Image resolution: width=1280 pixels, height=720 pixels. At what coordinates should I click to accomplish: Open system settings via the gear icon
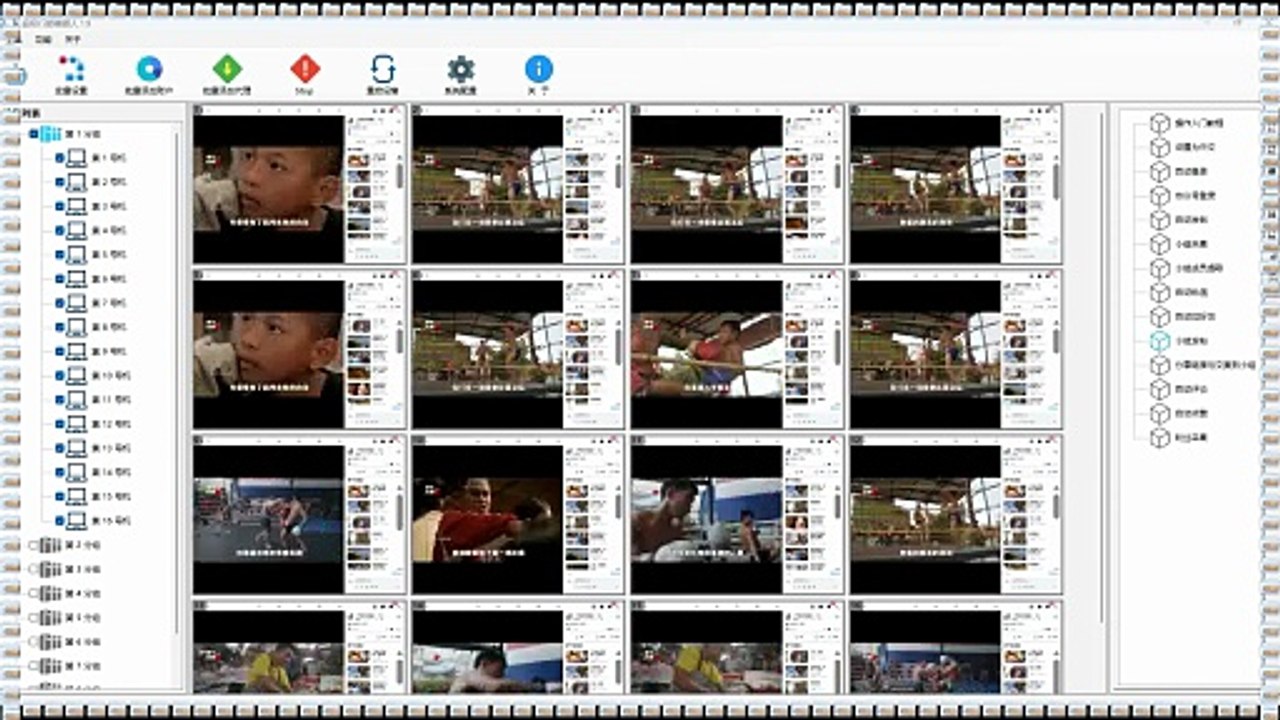pos(460,70)
